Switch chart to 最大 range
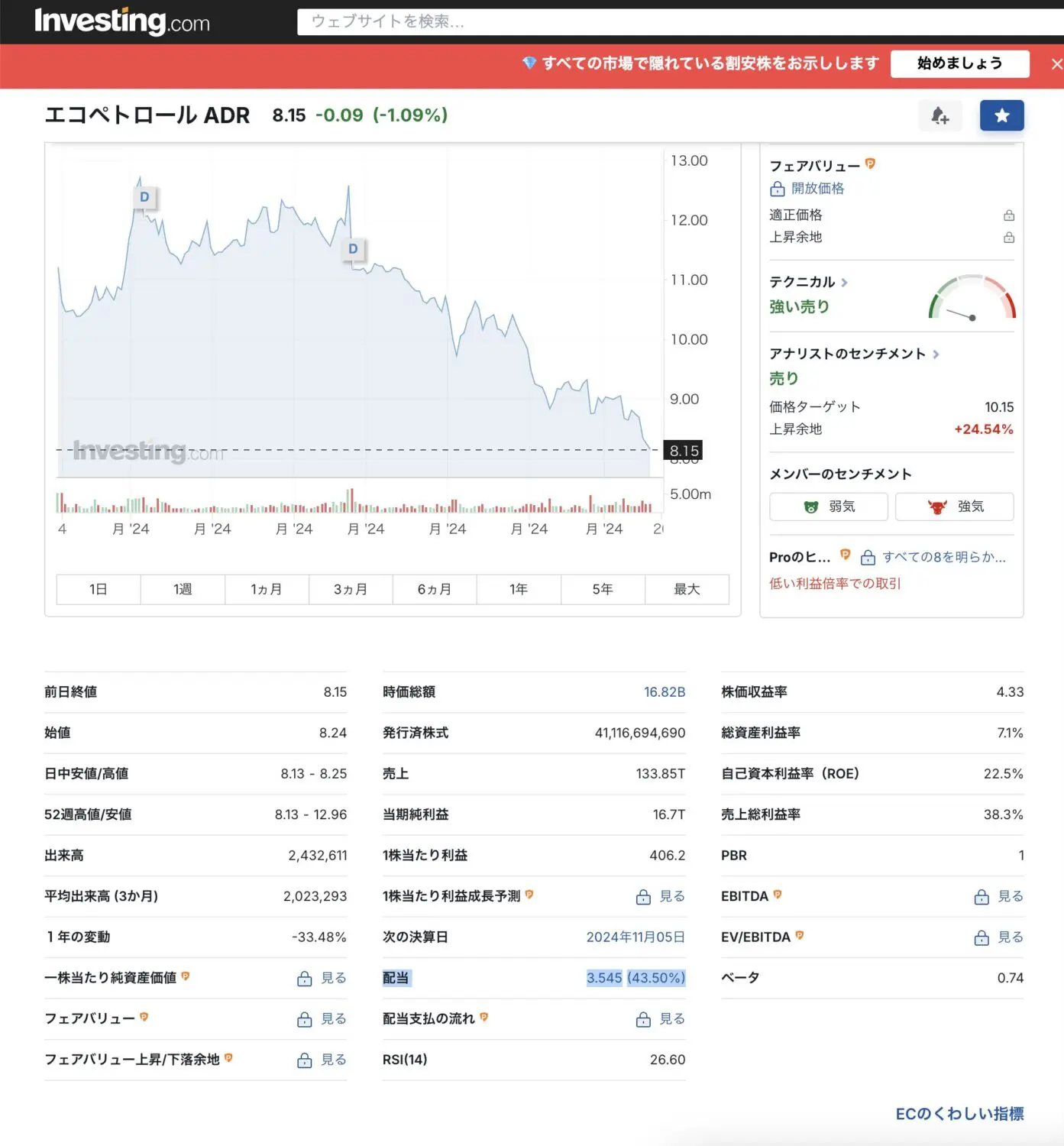The height and width of the screenshot is (1146, 1064). (687, 589)
